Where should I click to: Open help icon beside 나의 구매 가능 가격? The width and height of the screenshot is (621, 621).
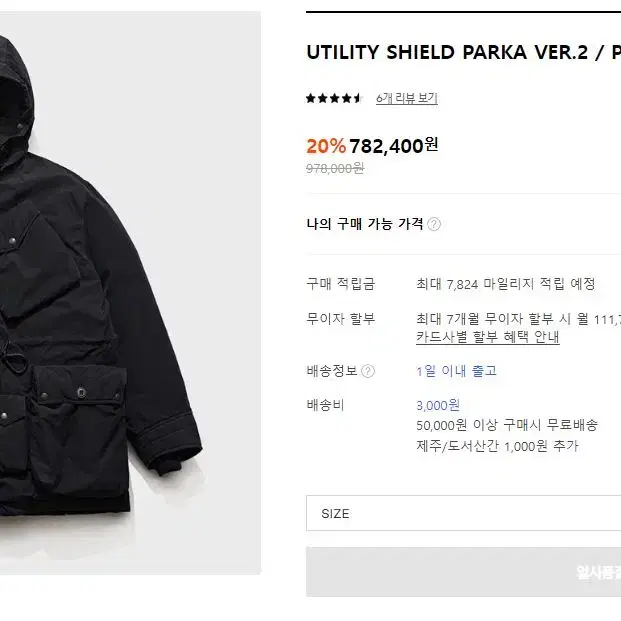pos(434,224)
